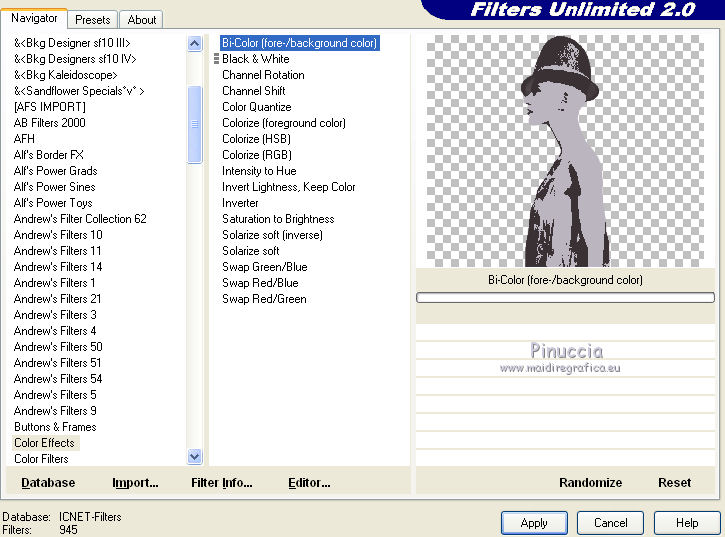The width and height of the screenshot is (725, 537).
Task: Select Andrew's Filter Collection 62
Action: tap(80, 219)
